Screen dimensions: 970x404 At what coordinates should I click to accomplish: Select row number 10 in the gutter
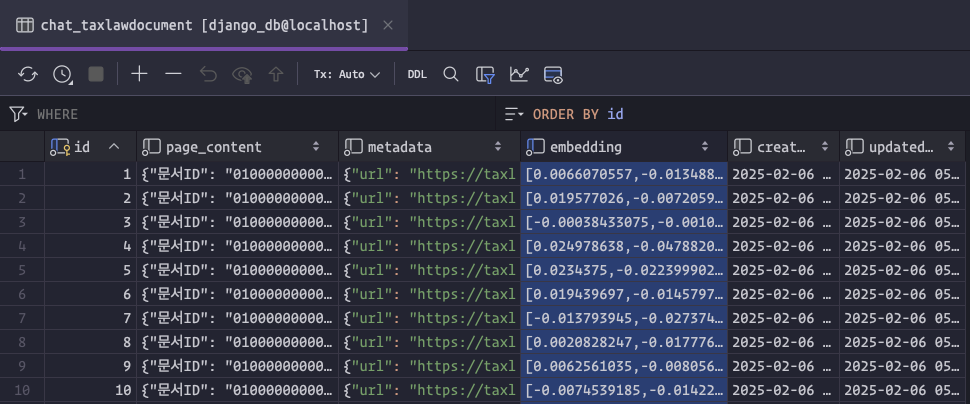click(x=22, y=390)
